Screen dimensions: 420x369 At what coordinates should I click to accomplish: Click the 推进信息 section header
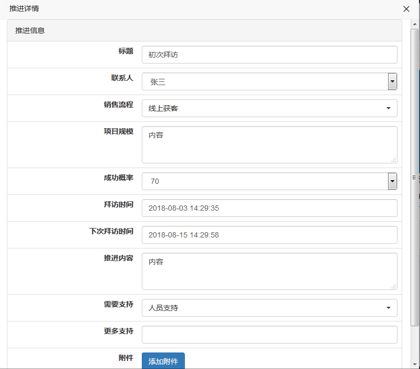(204, 31)
